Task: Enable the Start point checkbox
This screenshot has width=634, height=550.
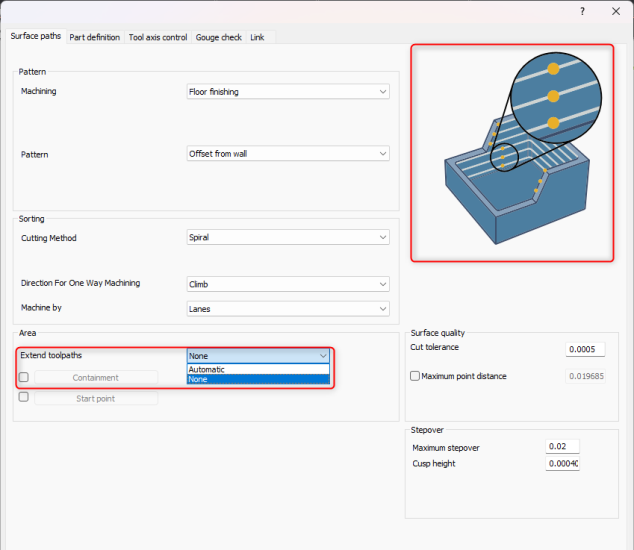Action: (23, 397)
